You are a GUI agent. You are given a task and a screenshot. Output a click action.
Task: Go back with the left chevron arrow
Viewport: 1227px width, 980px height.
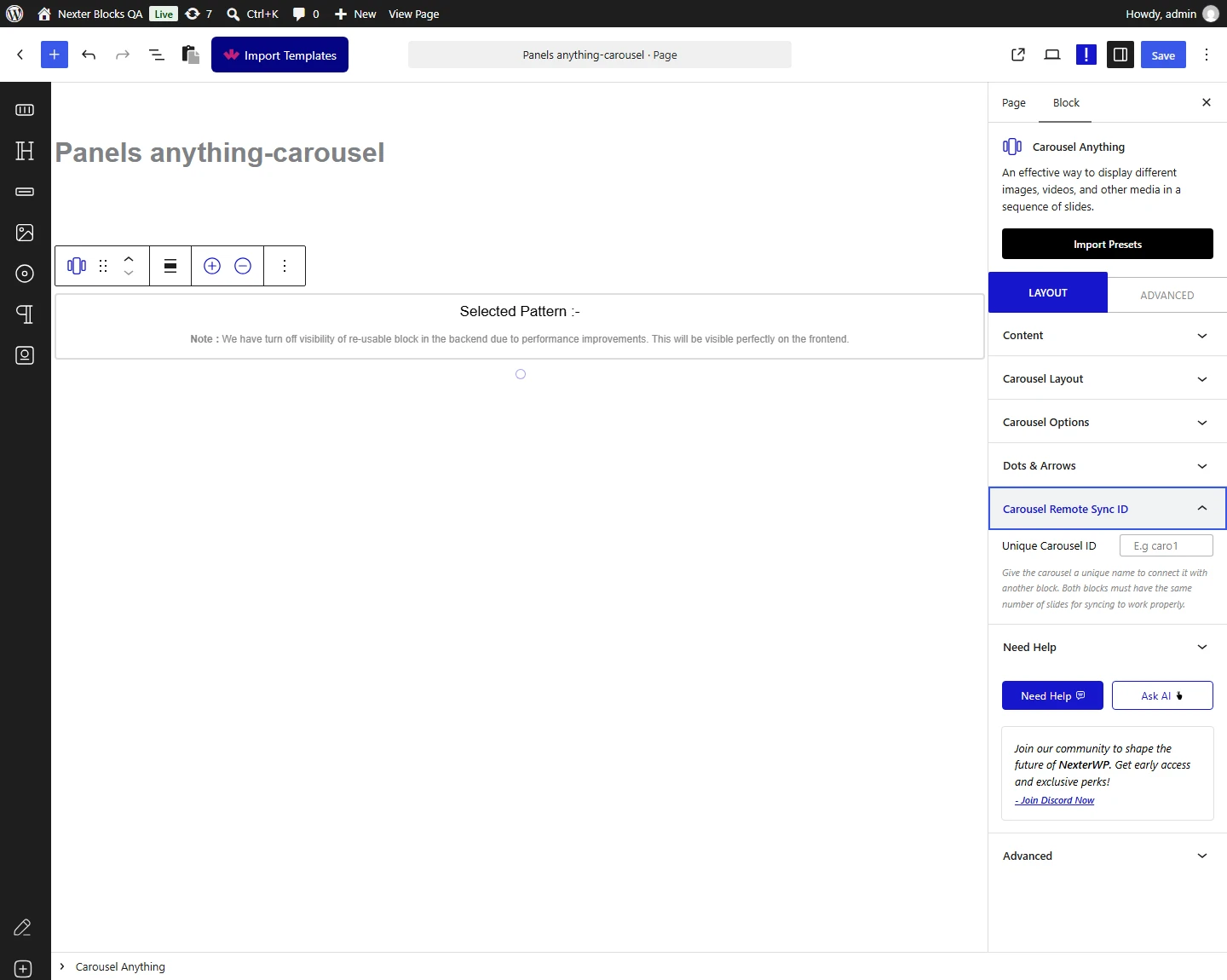pos(20,55)
